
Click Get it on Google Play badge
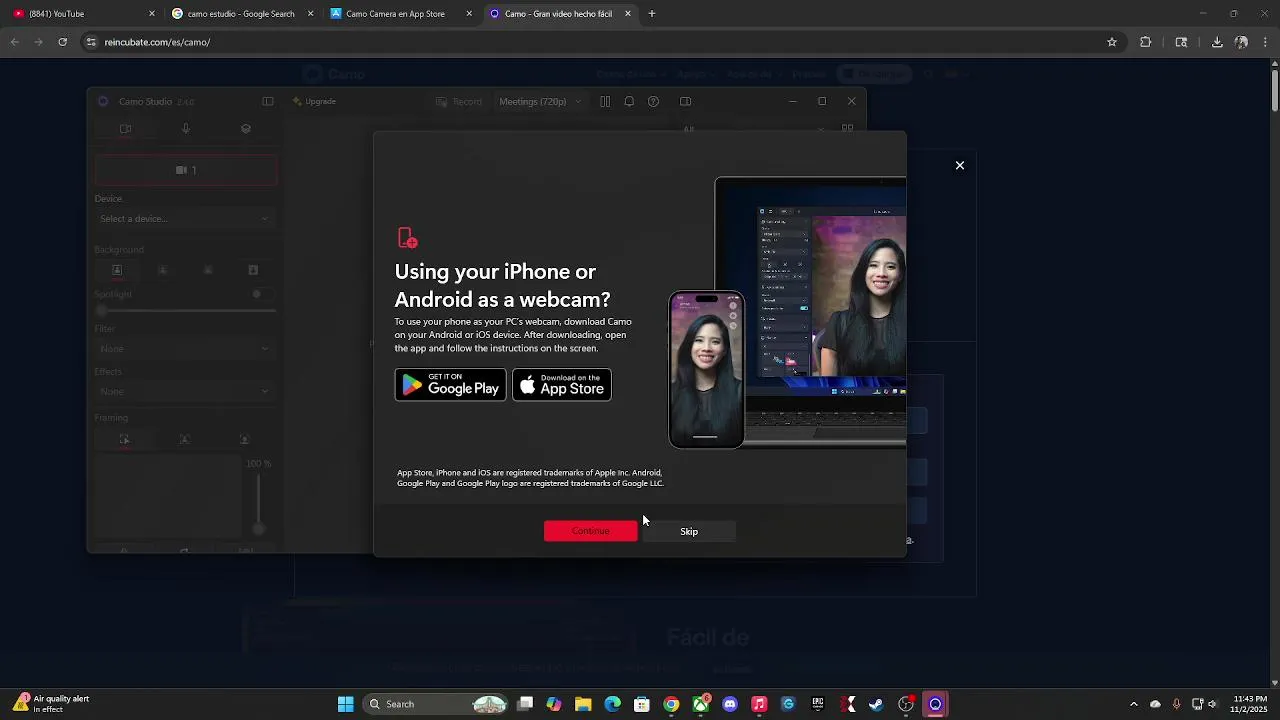pyautogui.click(x=451, y=385)
